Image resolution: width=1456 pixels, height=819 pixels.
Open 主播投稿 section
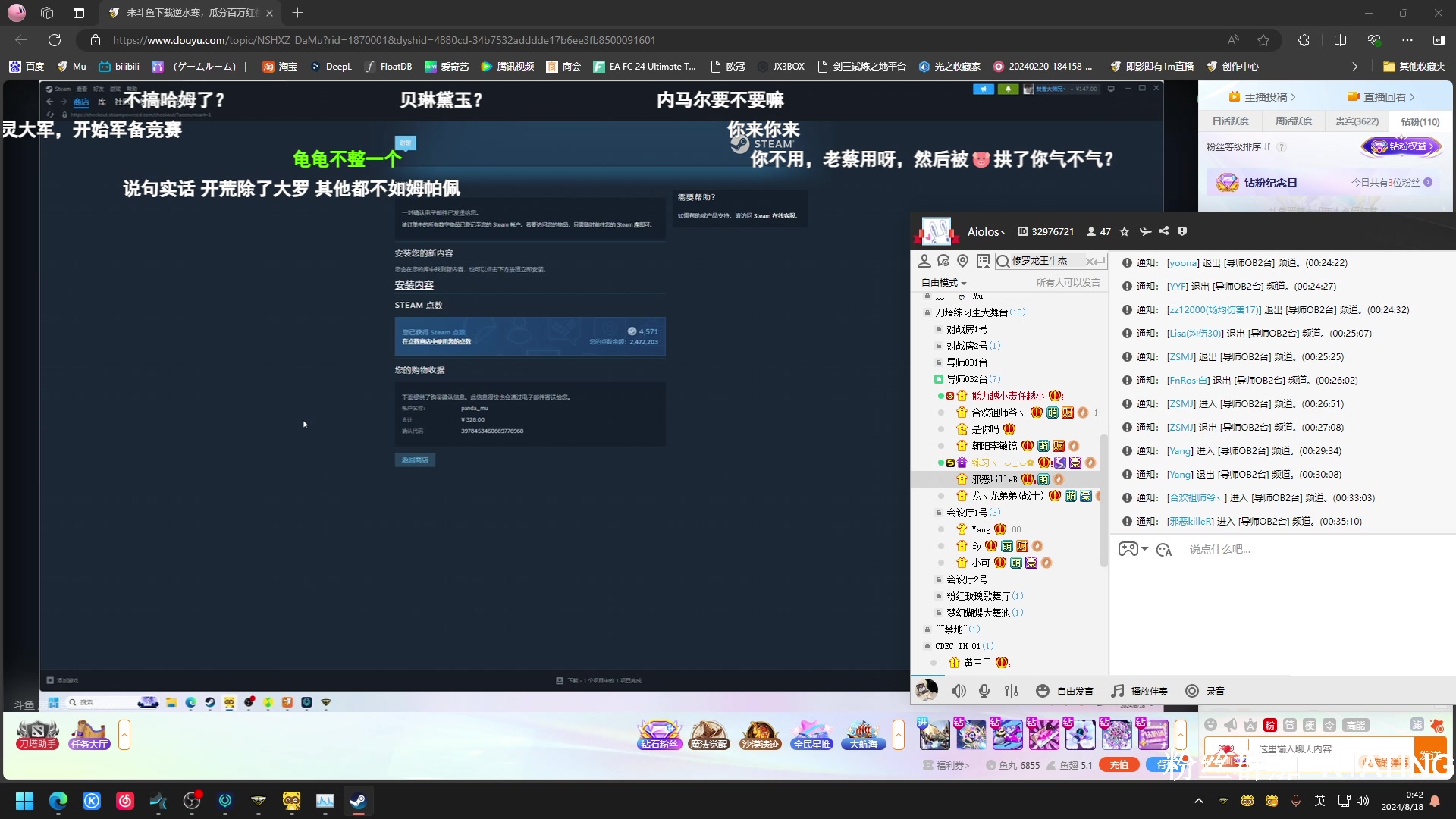[1263, 97]
